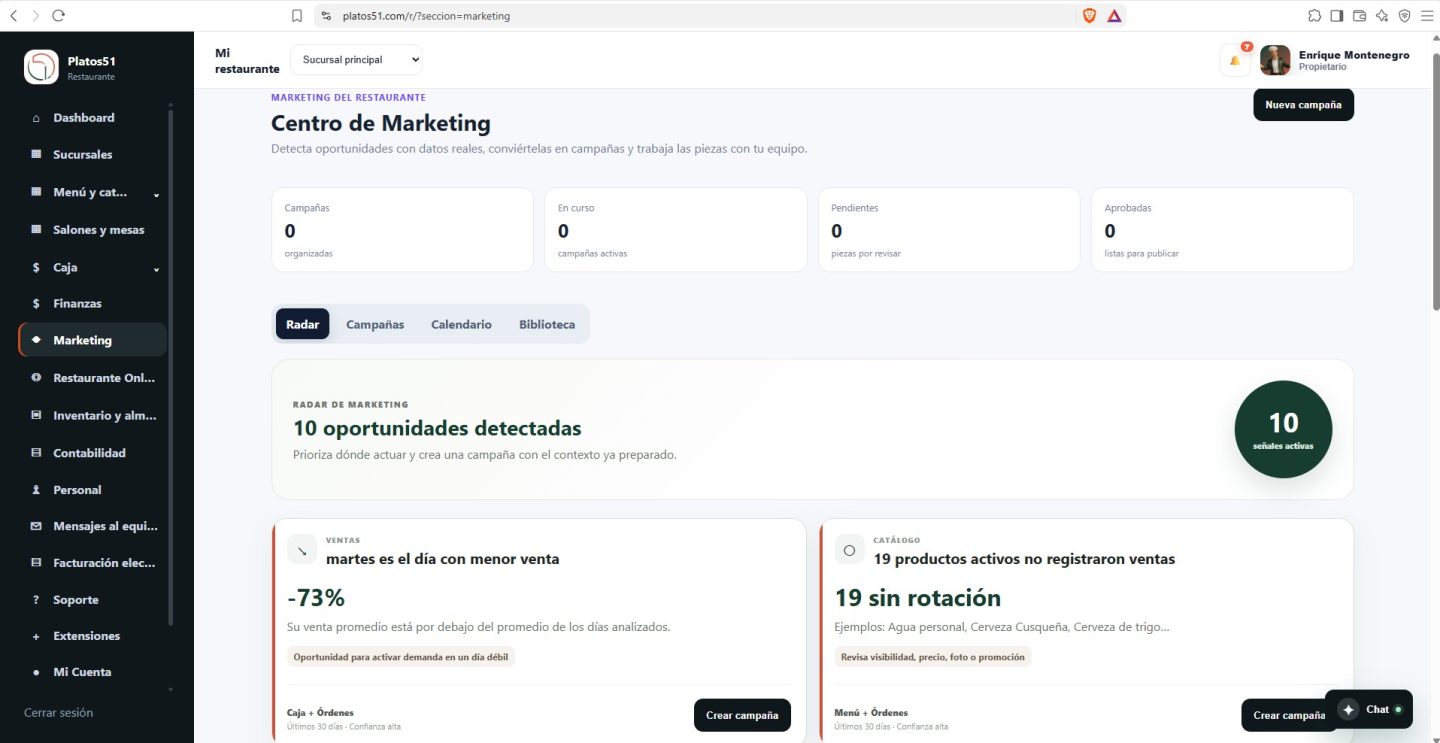
Task: Click the Nueva campaña button
Action: point(1303,105)
